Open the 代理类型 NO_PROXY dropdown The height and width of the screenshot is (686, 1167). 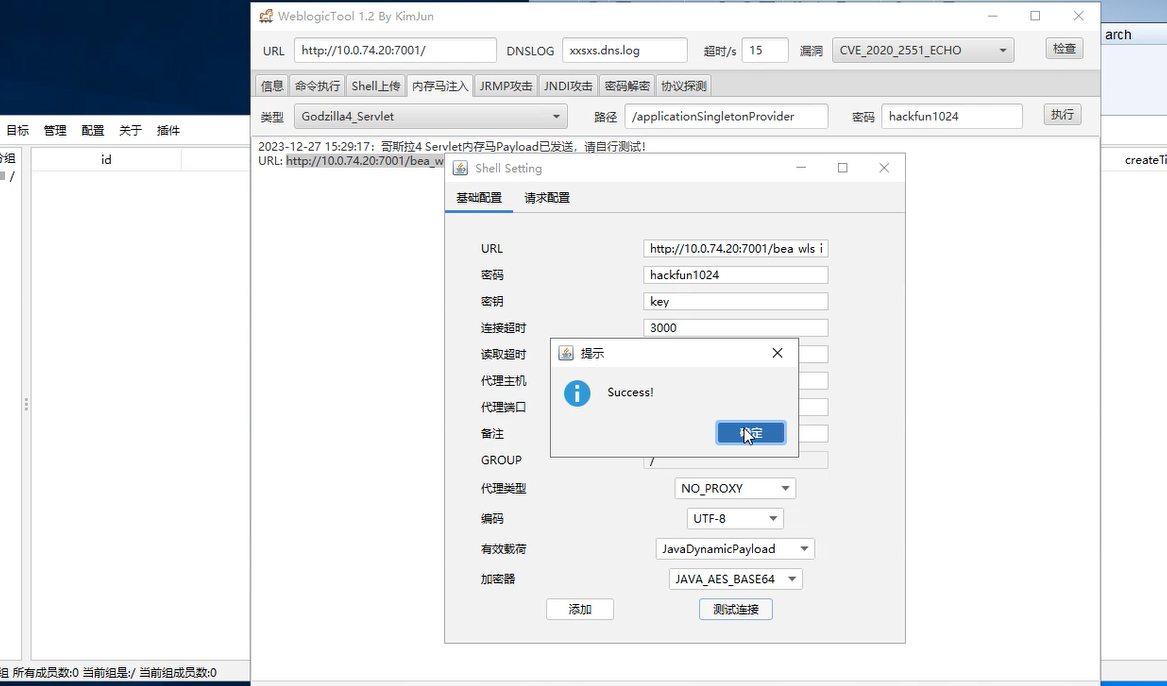(x=735, y=488)
